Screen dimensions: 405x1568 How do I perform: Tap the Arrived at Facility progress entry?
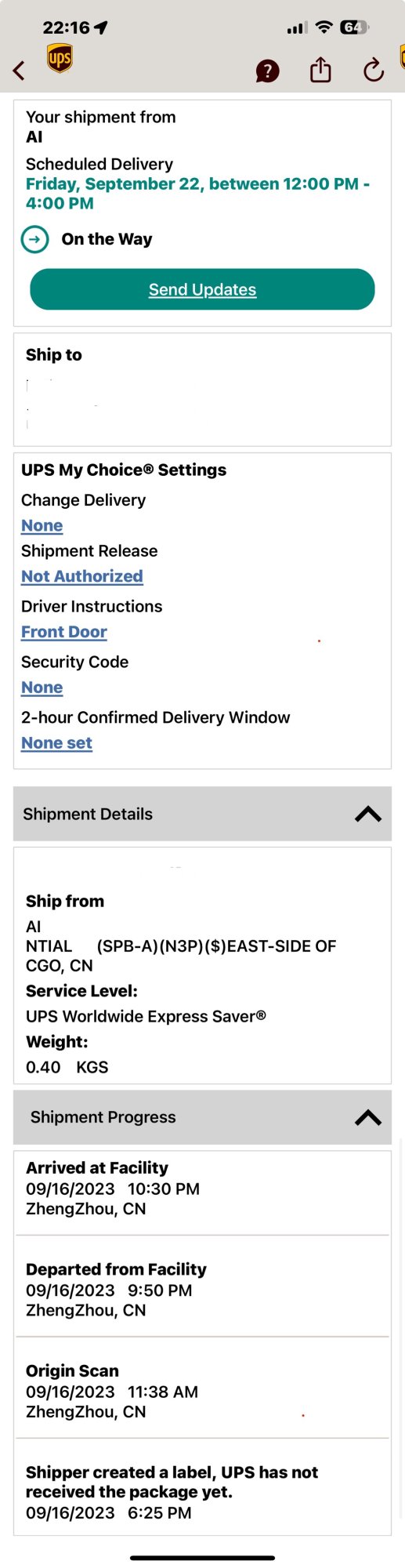(202, 1189)
